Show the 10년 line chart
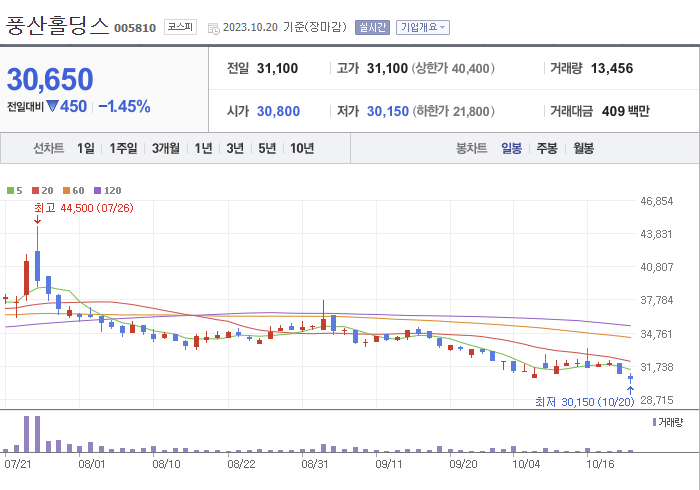The width and height of the screenshot is (700, 490). (x=302, y=148)
